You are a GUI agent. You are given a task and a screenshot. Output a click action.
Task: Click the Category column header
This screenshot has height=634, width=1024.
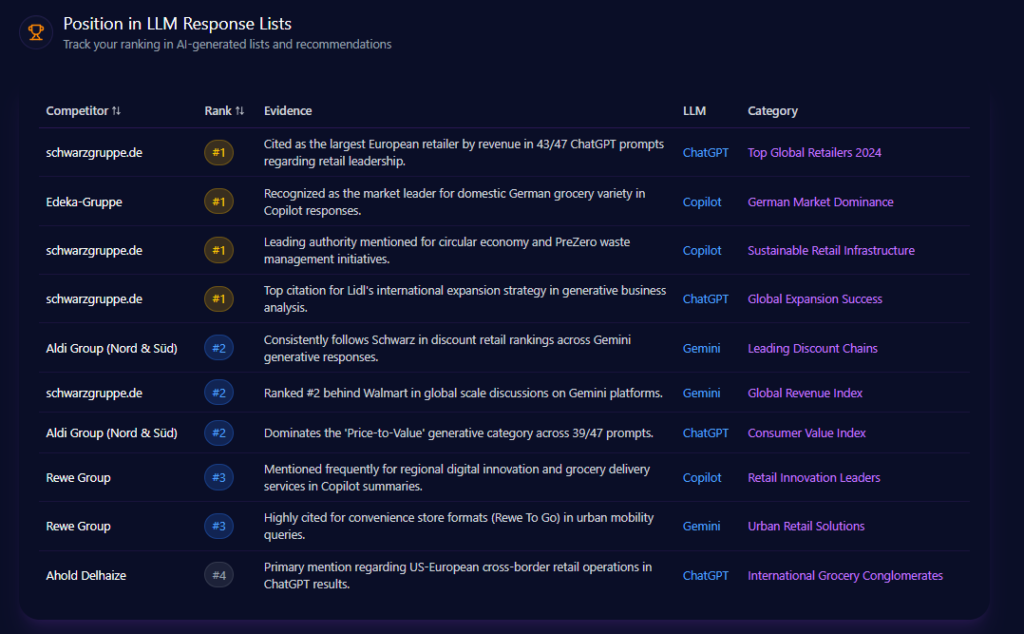tap(772, 111)
